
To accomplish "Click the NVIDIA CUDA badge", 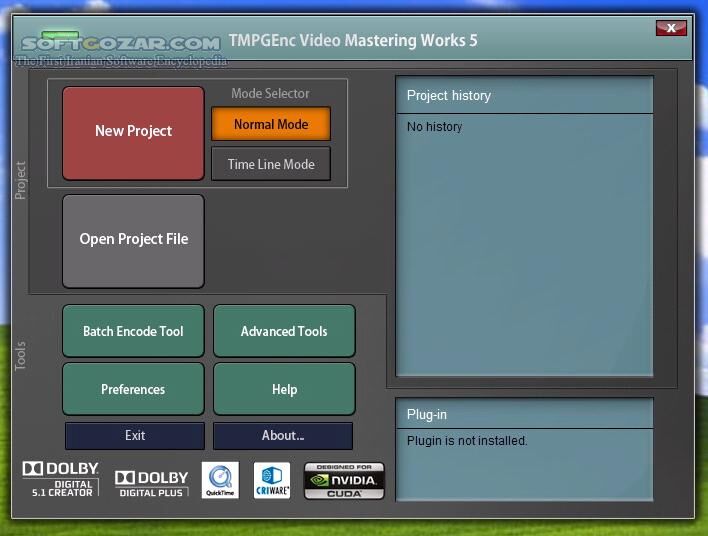I will tap(344, 480).
